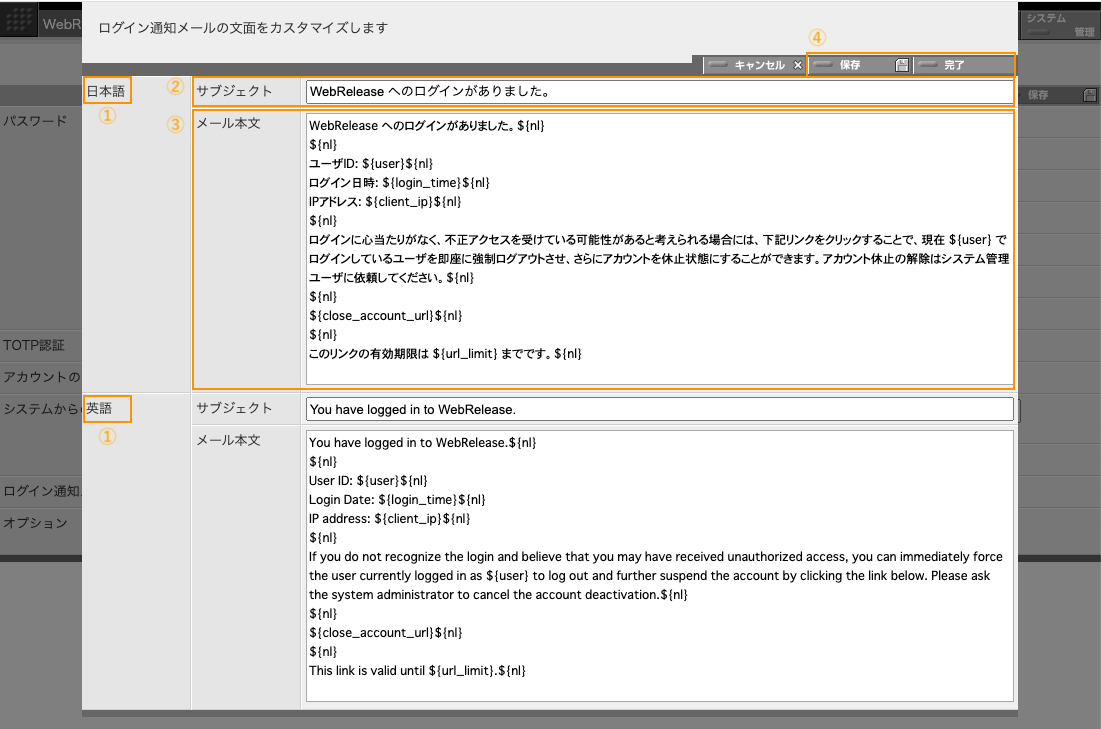The image size is (1101, 729).
Task: Select TOTP認証 in the background list
Action: [34, 345]
